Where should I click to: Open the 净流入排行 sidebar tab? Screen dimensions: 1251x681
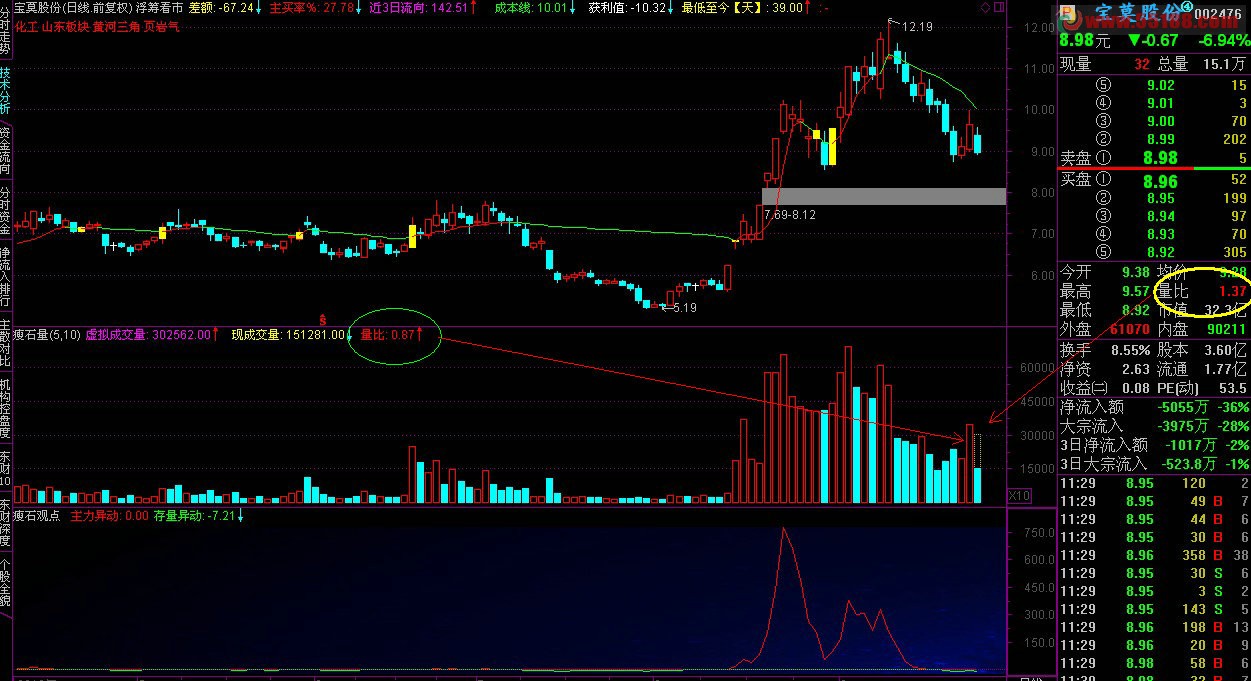[5, 277]
